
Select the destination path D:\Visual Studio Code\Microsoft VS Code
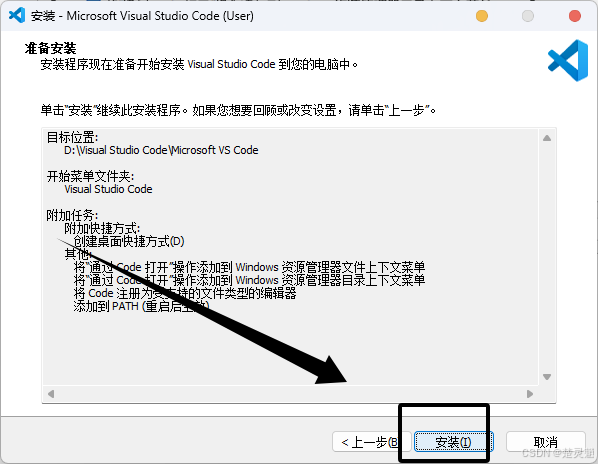click(161, 150)
